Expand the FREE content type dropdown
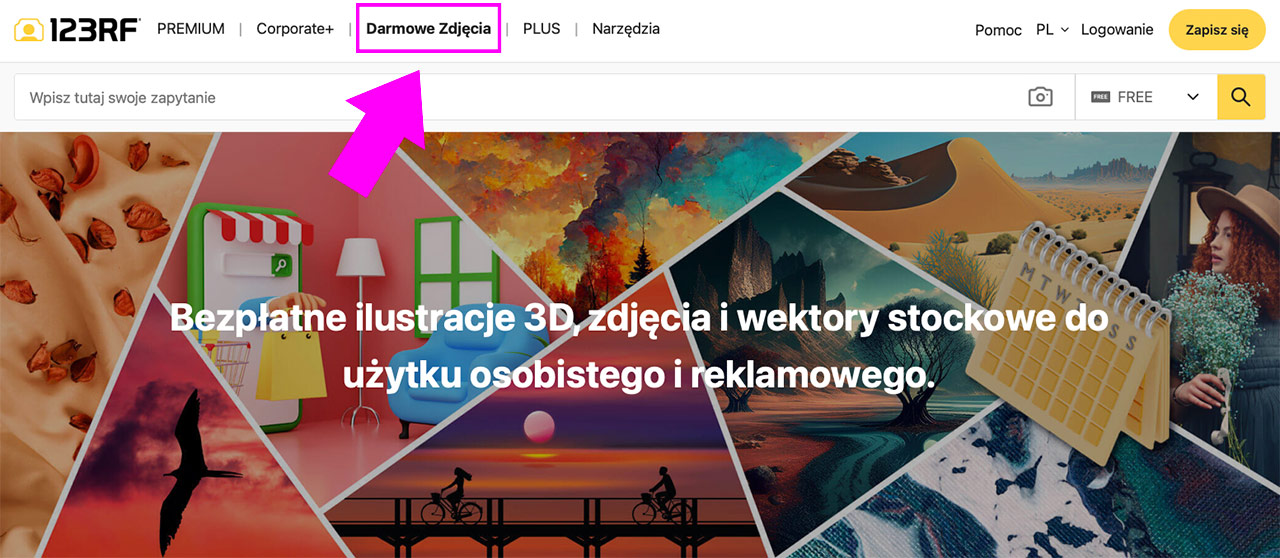The image size is (1280, 558). tap(1146, 97)
